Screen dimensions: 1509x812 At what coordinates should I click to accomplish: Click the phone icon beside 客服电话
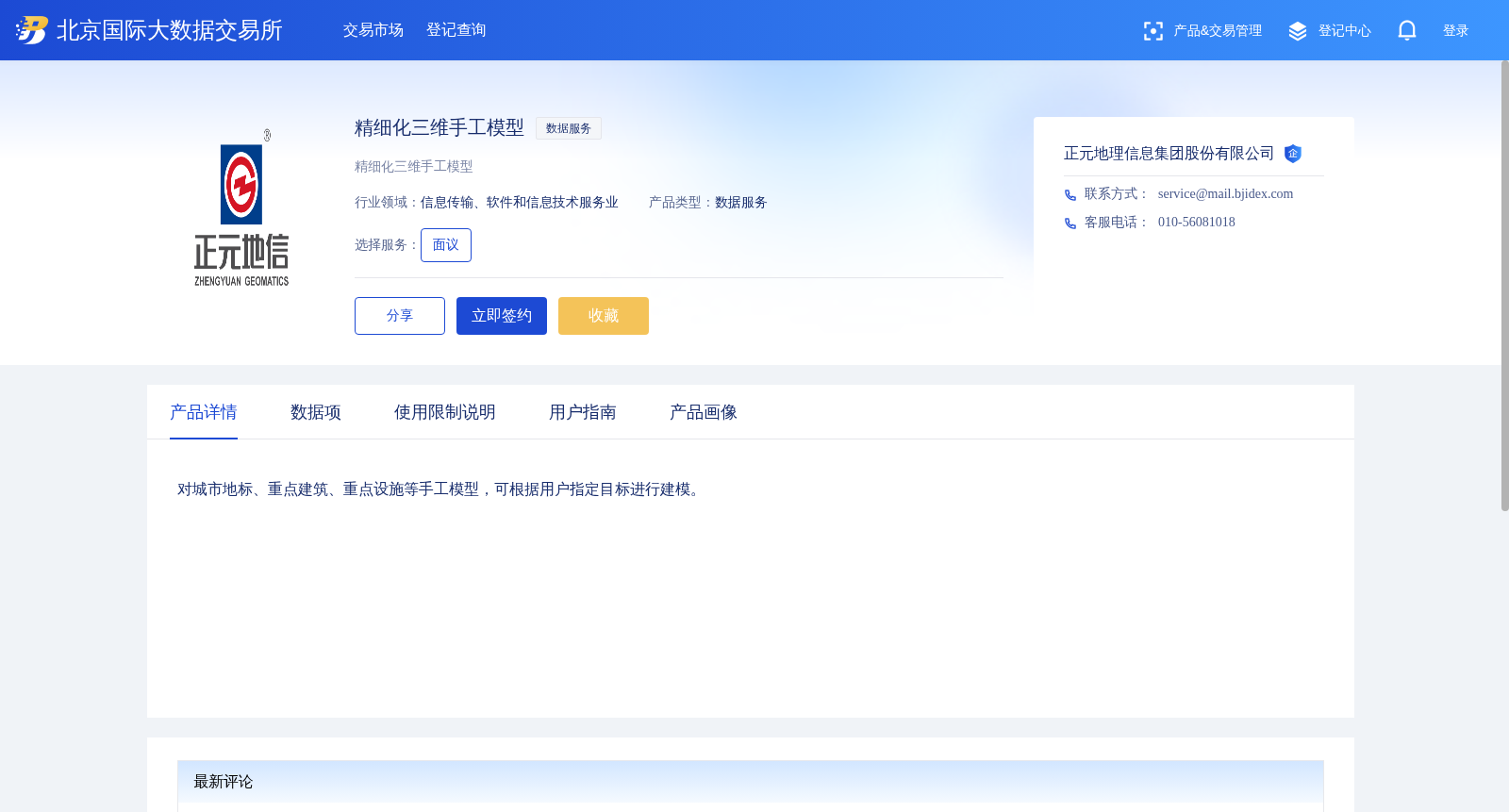point(1070,224)
